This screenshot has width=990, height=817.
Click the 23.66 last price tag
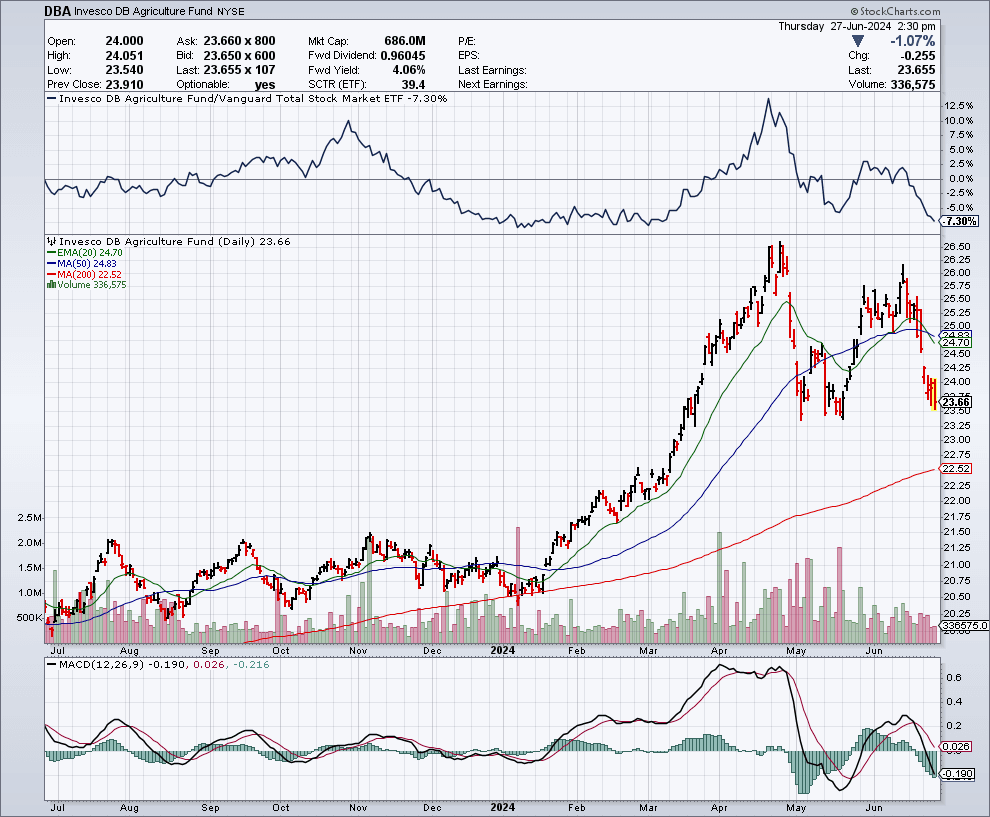[956, 402]
